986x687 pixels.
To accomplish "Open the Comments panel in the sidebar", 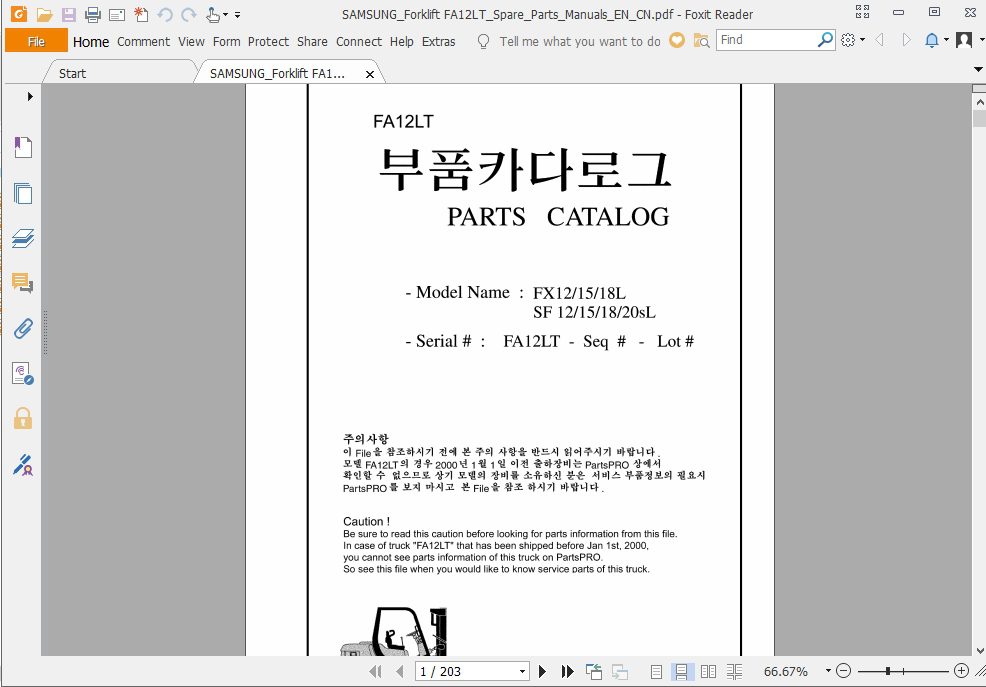I will coord(23,283).
